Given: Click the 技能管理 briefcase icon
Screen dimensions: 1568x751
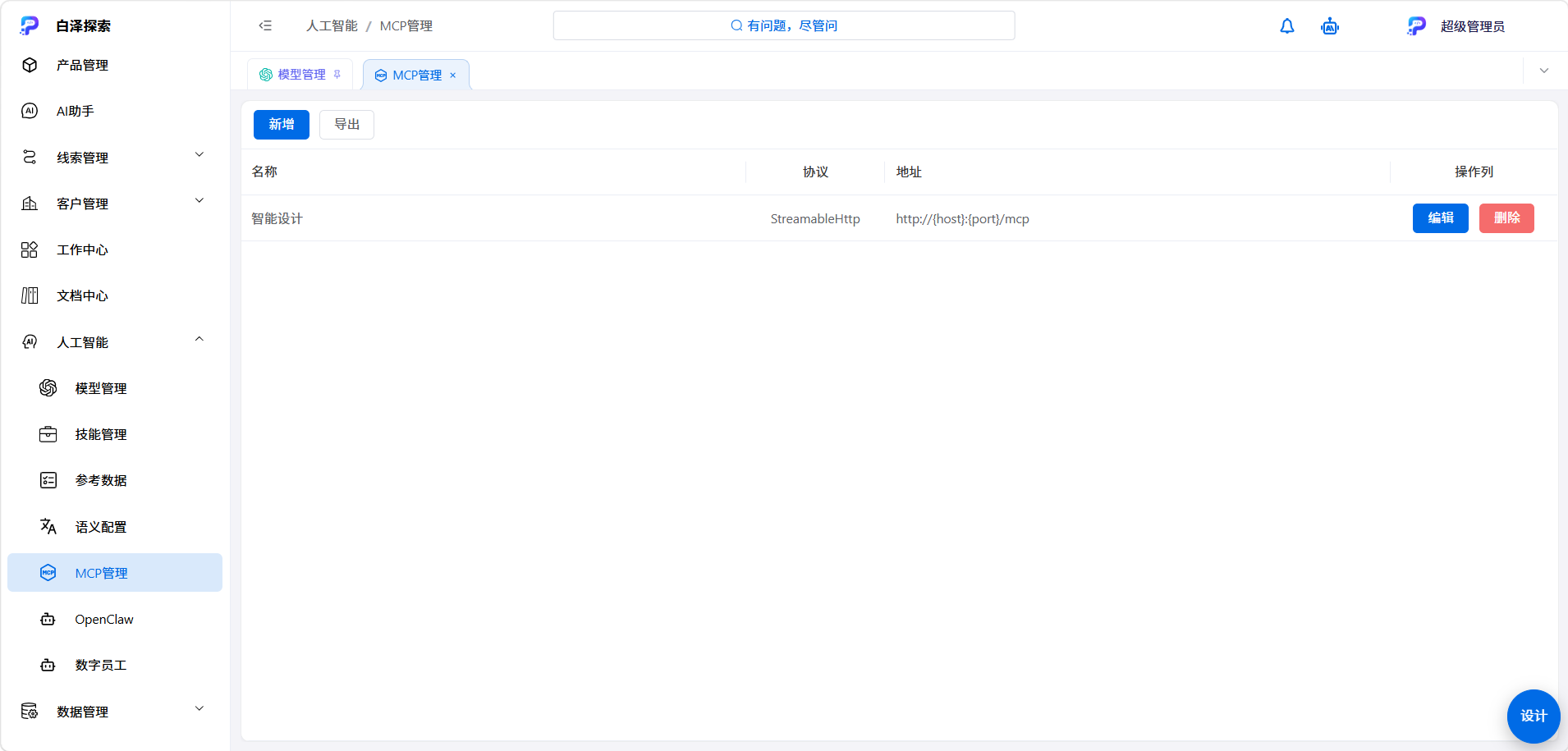Looking at the screenshot, I should pos(48,434).
